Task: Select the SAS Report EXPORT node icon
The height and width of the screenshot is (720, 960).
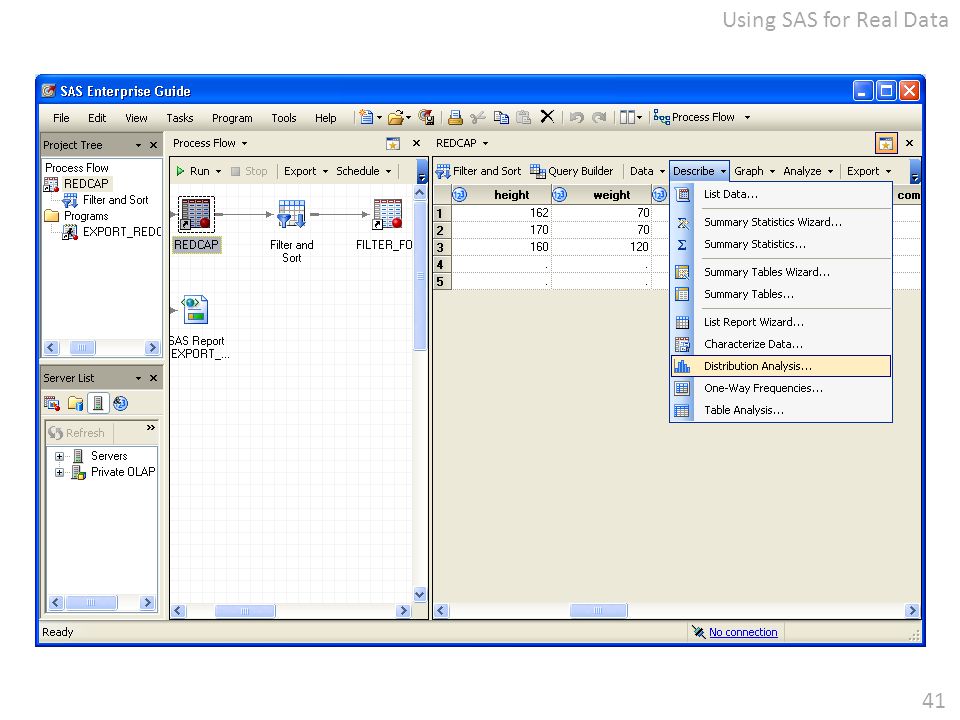Action: 195,310
